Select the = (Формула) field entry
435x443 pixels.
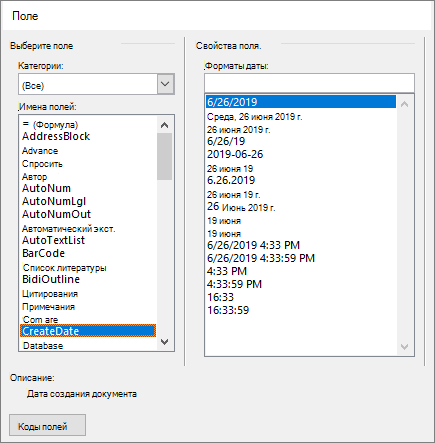(x=50, y=125)
